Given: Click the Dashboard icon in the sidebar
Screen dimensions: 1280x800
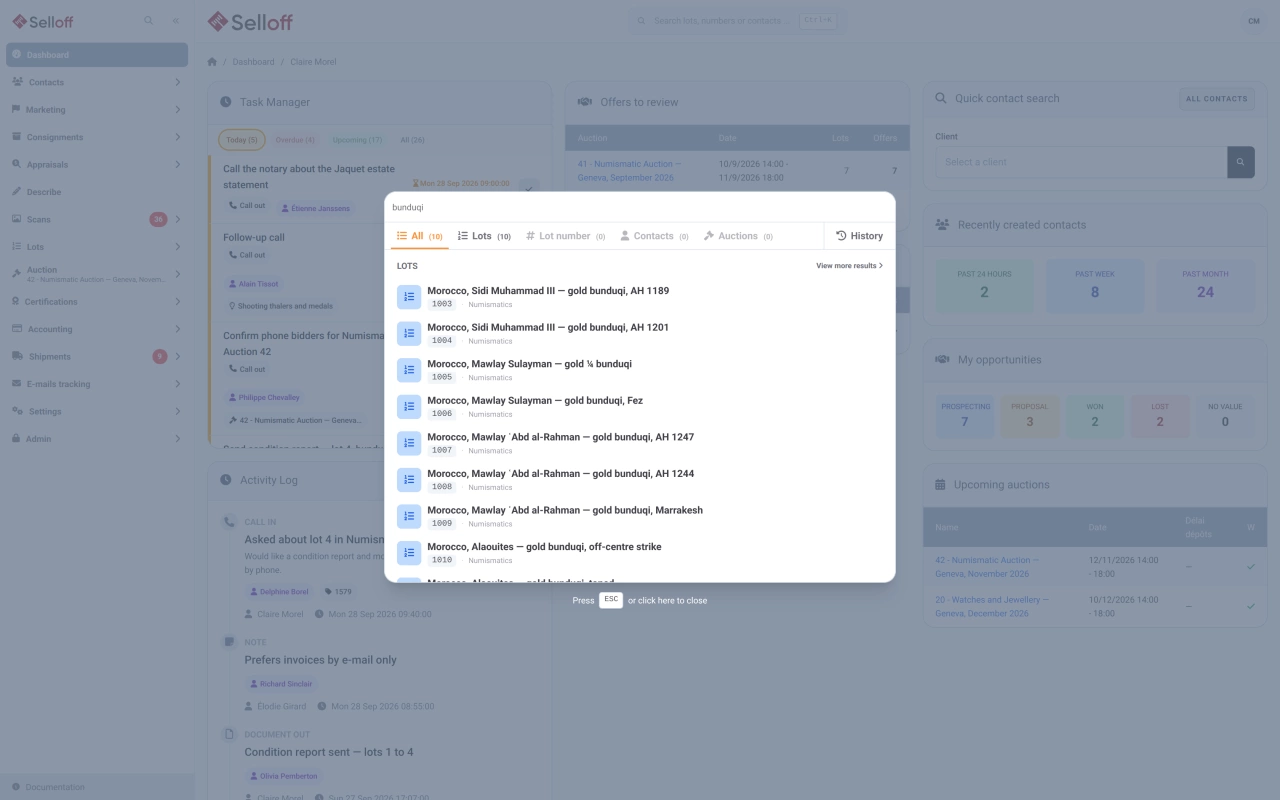Looking at the screenshot, I should 17,55.
